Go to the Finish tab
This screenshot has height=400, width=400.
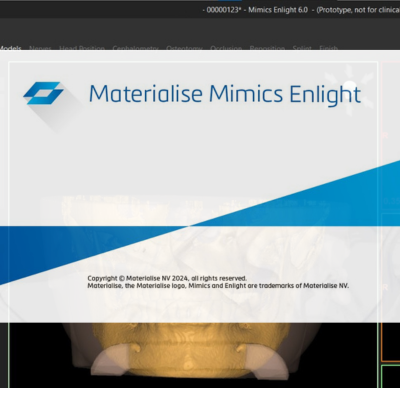(329, 48)
